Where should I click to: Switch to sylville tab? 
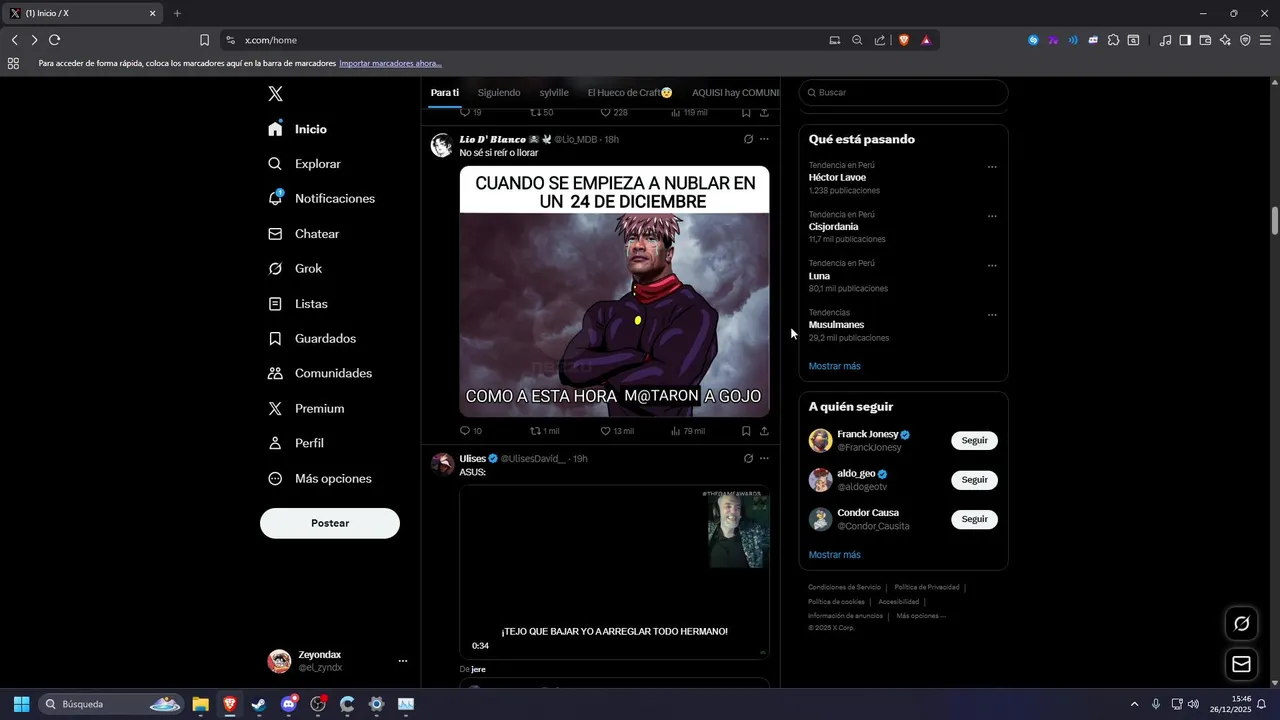[x=554, y=93]
